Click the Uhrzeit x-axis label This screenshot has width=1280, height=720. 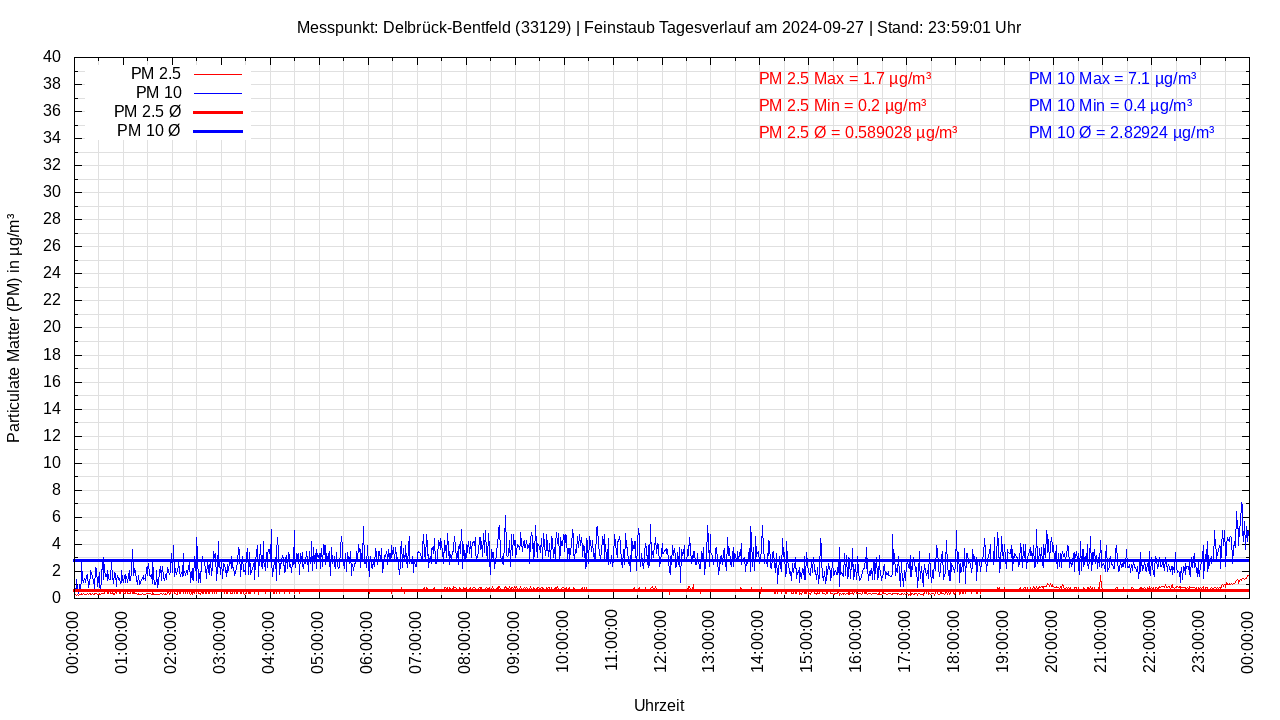659,705
